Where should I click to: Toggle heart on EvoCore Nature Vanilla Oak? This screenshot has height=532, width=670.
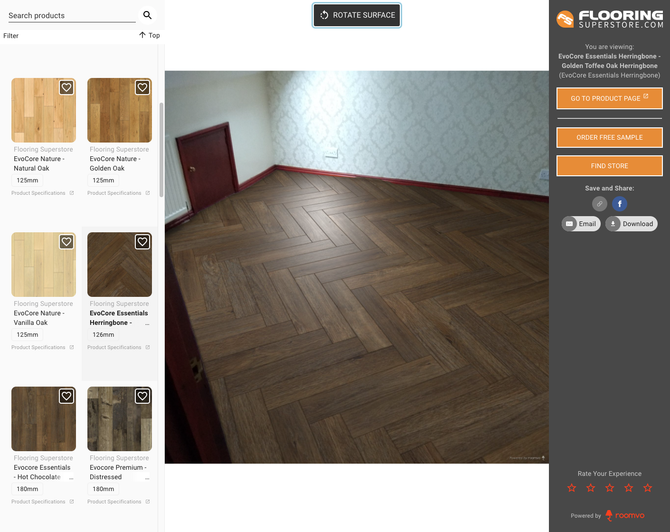click(x=66, y=242)
